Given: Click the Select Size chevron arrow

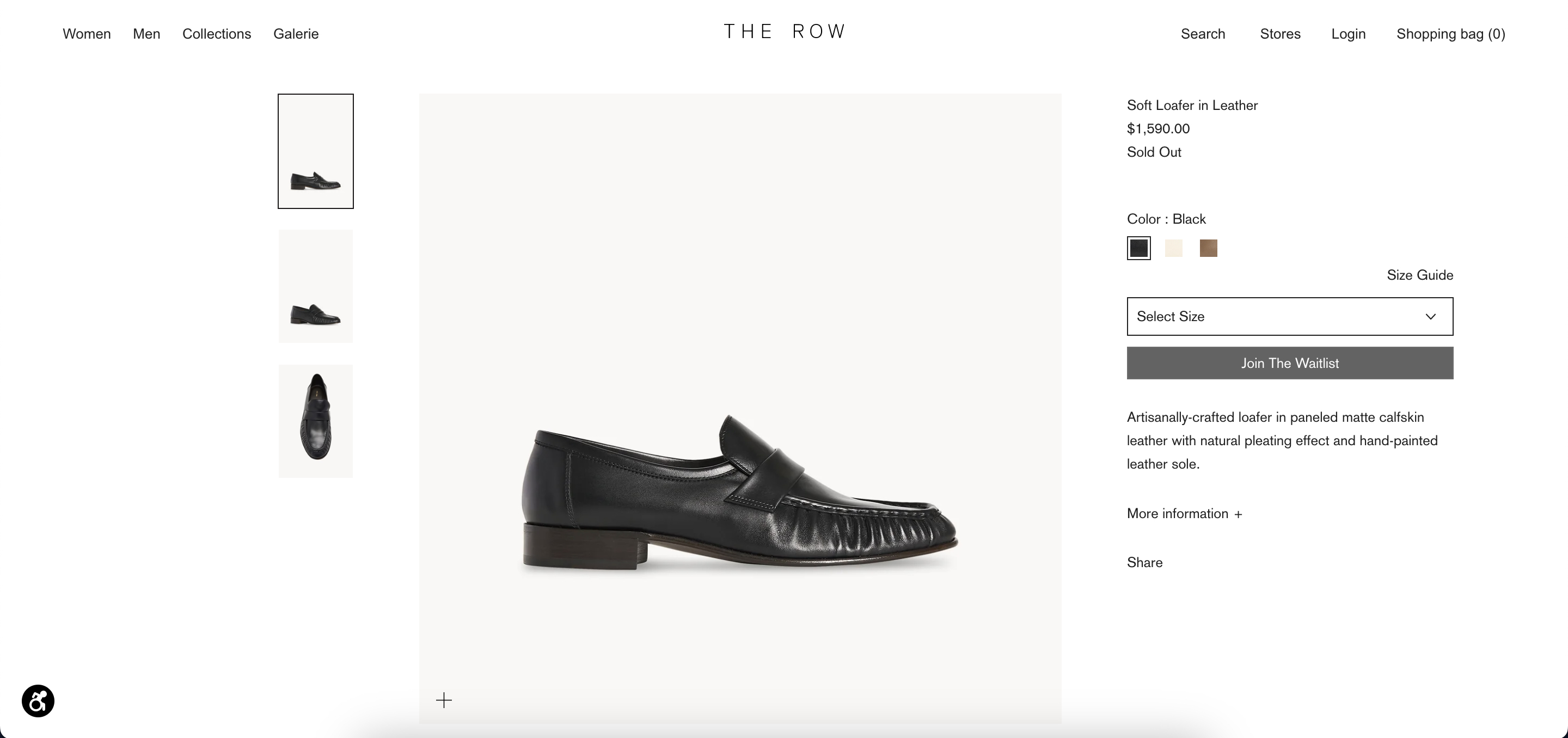Looking at the screenshot, I should pyautogui.click(x=1430, y=316).
